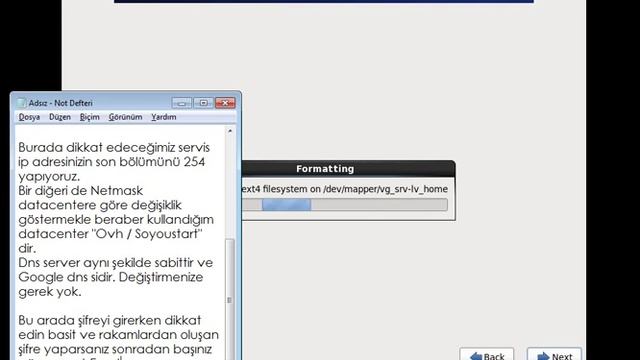Screen dimensions: 640x360
Task: Click the ext4 filesystem path text
Action: [x=344, y=189]
